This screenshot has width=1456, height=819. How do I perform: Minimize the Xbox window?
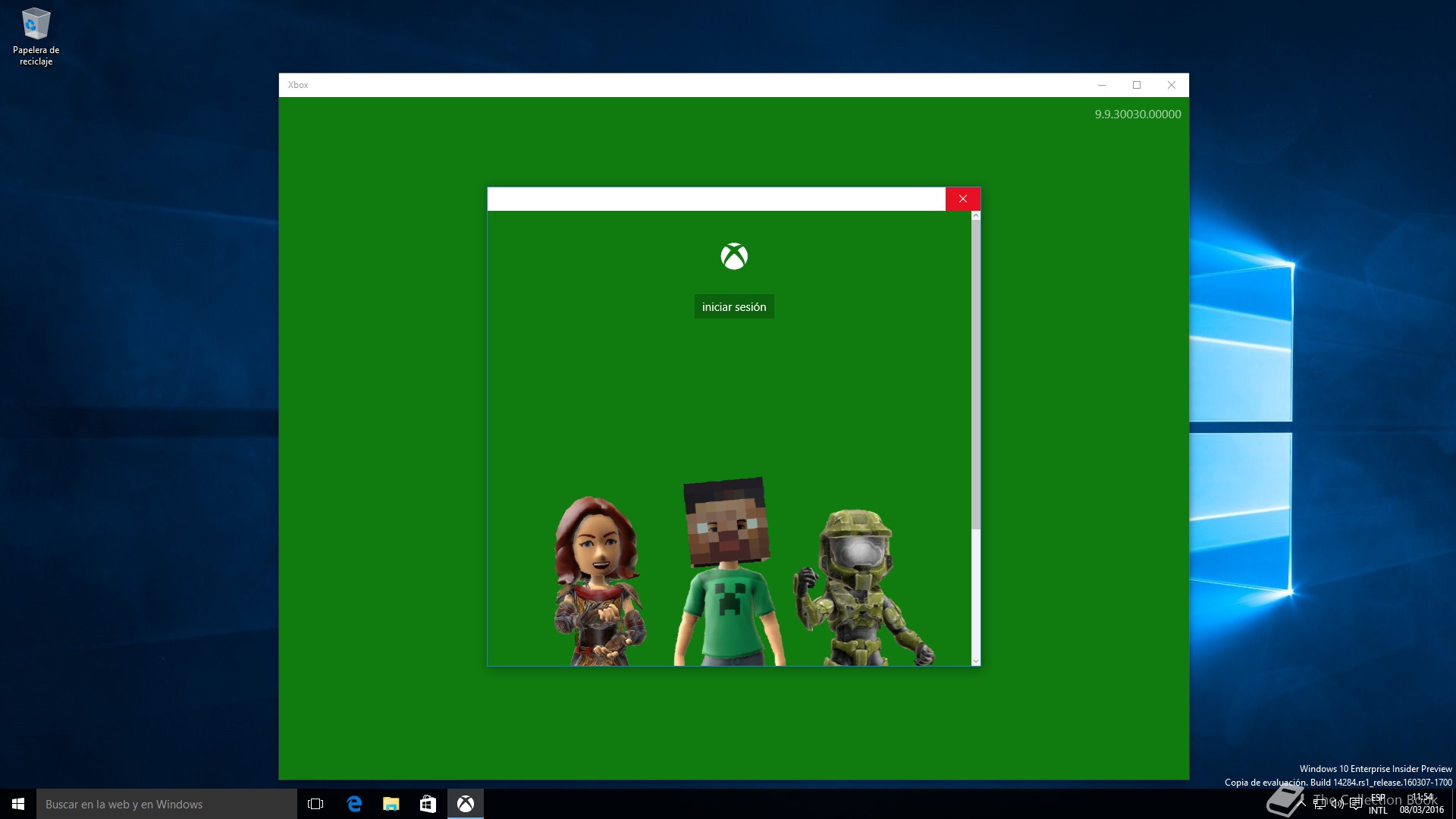click(1102, 85)
